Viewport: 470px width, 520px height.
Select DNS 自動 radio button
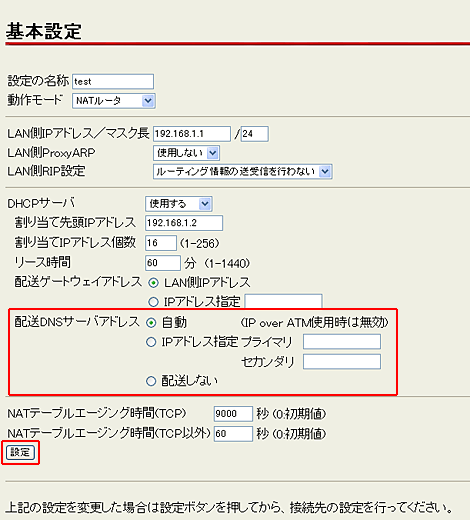[151, 323]
